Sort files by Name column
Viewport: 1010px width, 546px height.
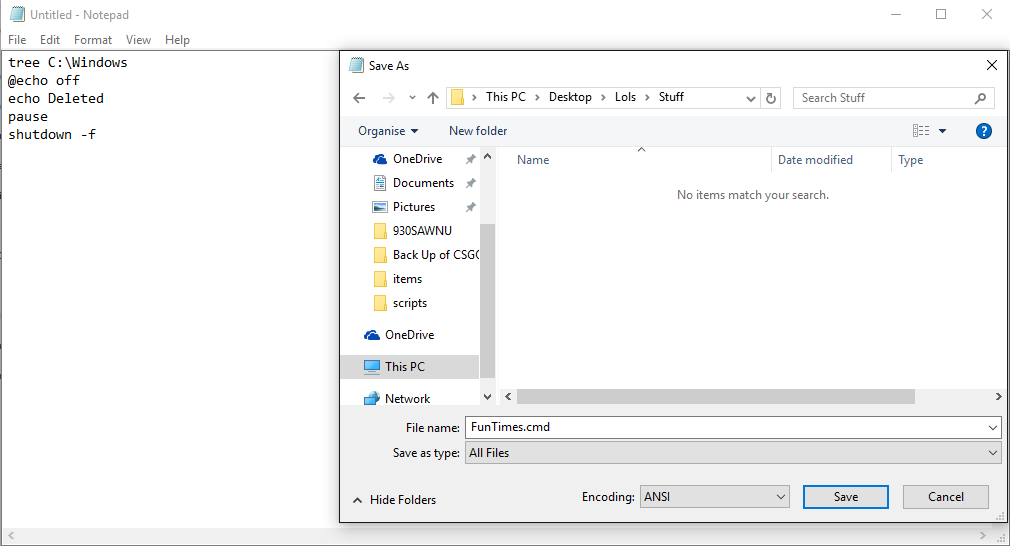(x=533, y=160)
